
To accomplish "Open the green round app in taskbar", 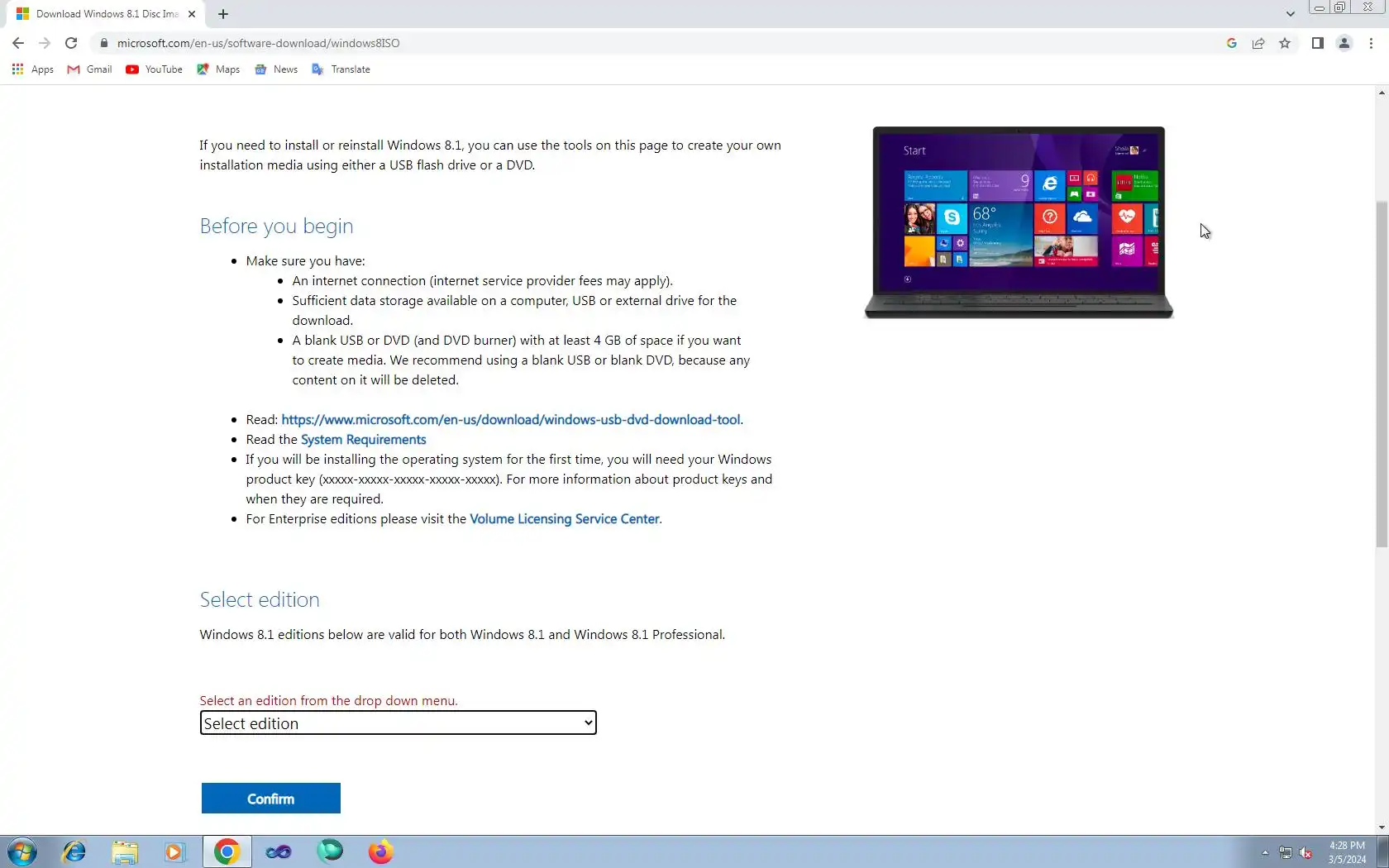I will tap(329, 851).
